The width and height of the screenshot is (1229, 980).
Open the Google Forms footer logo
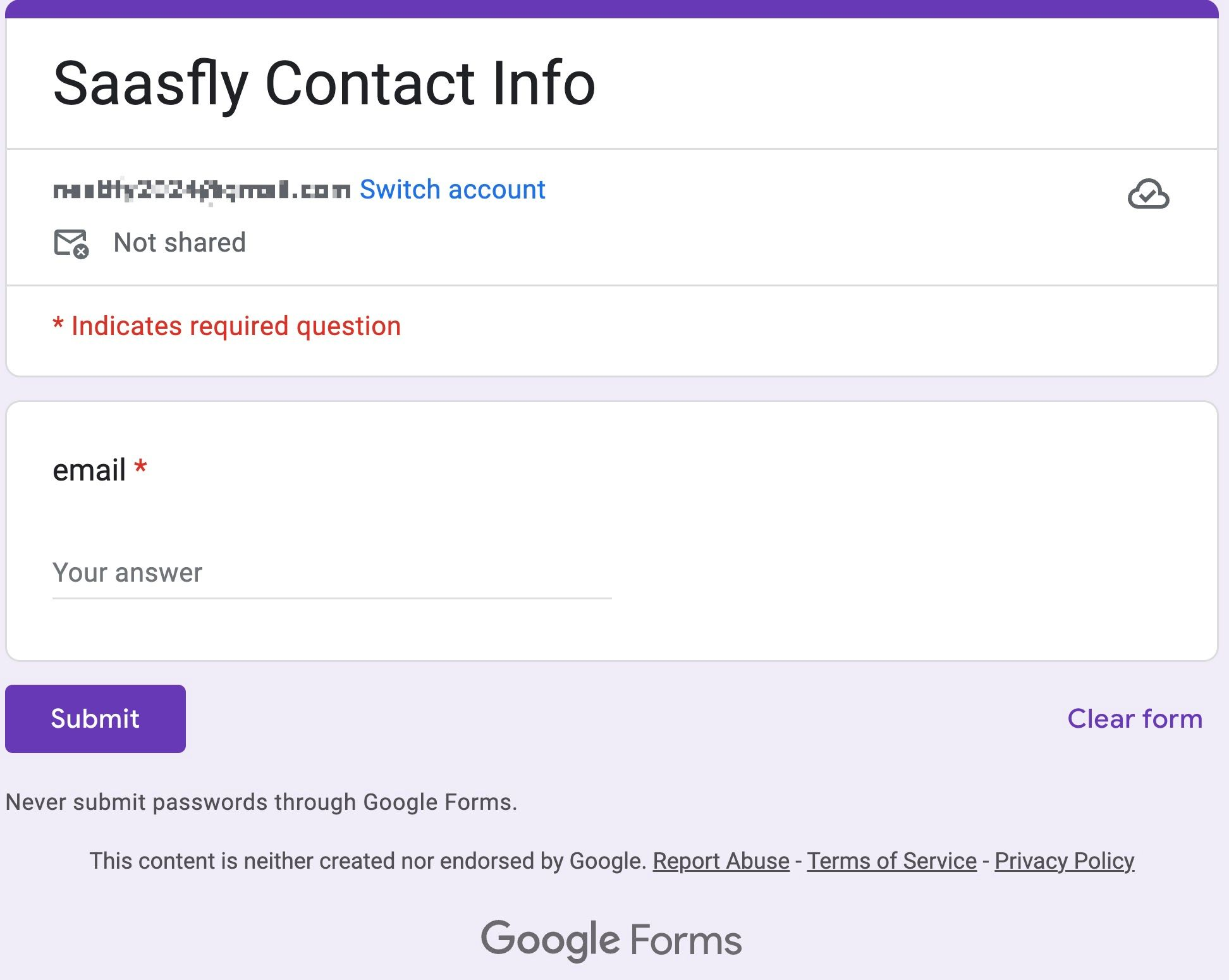tap(611, 940)
